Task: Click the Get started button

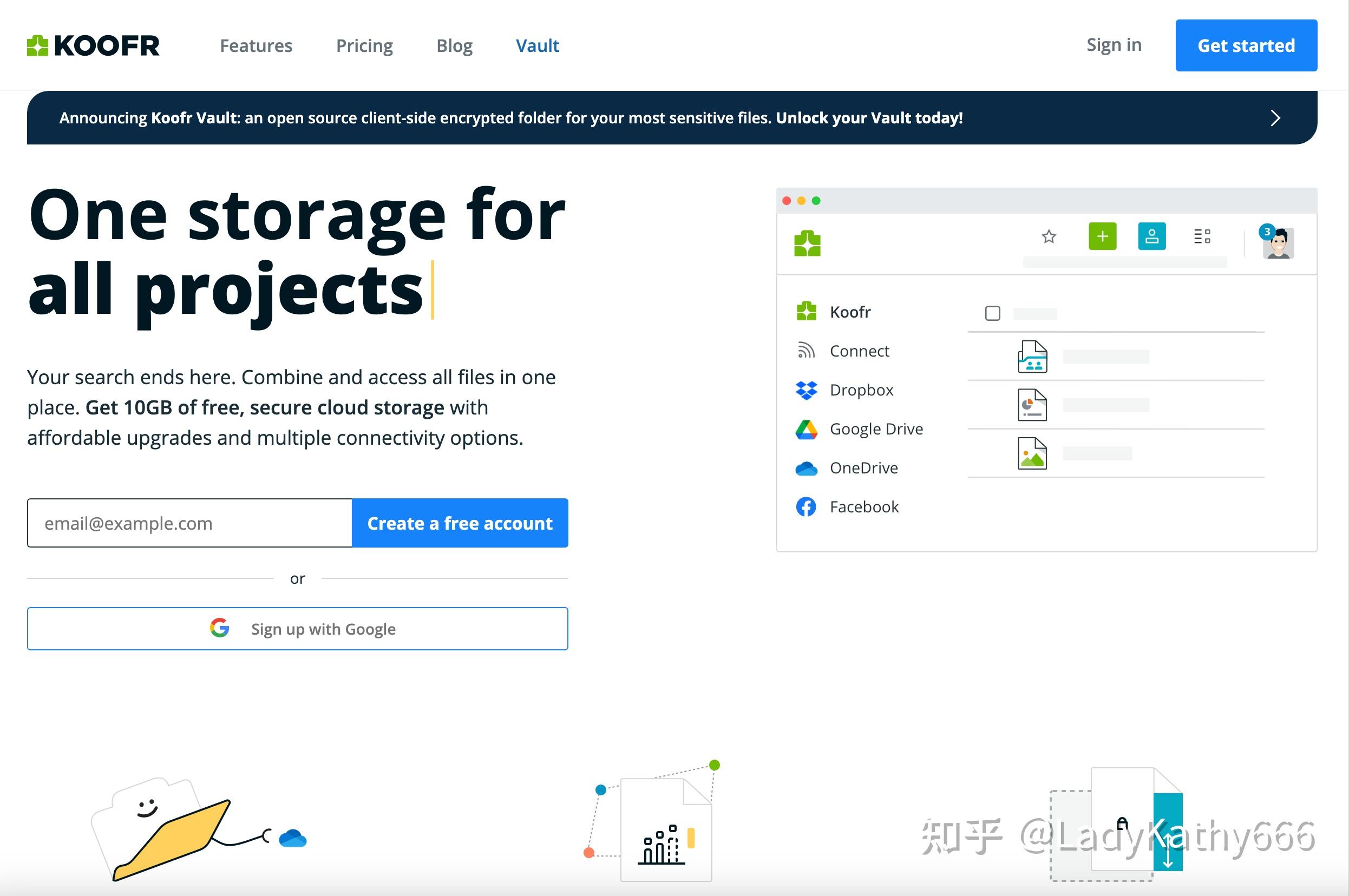Action: (x=1247, y=45)
